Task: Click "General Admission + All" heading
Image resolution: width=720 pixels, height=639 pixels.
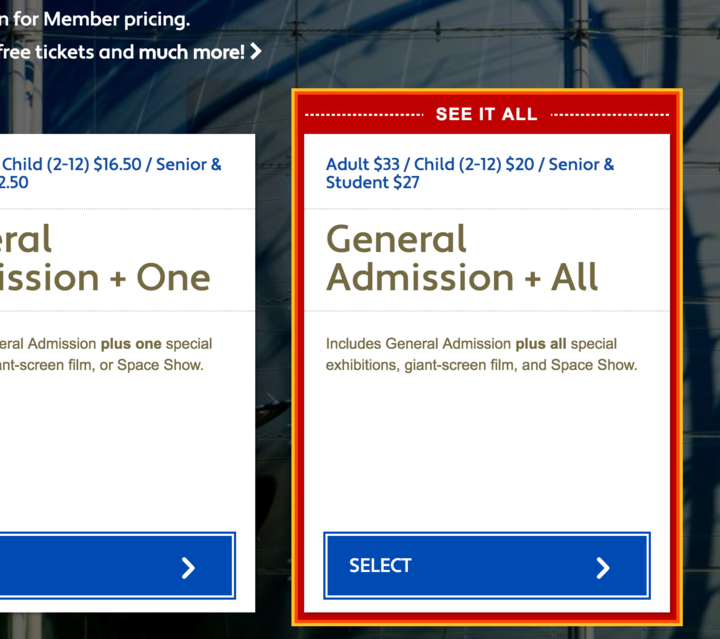Action: click(x=461, y=258)
